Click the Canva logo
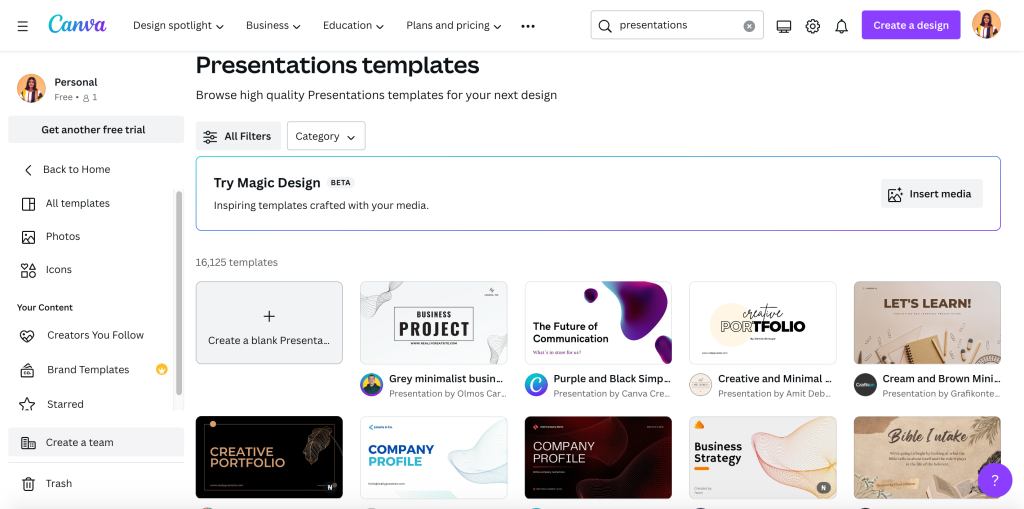The height and width of the screenshot is (509, 1024). tap(77, 25)
